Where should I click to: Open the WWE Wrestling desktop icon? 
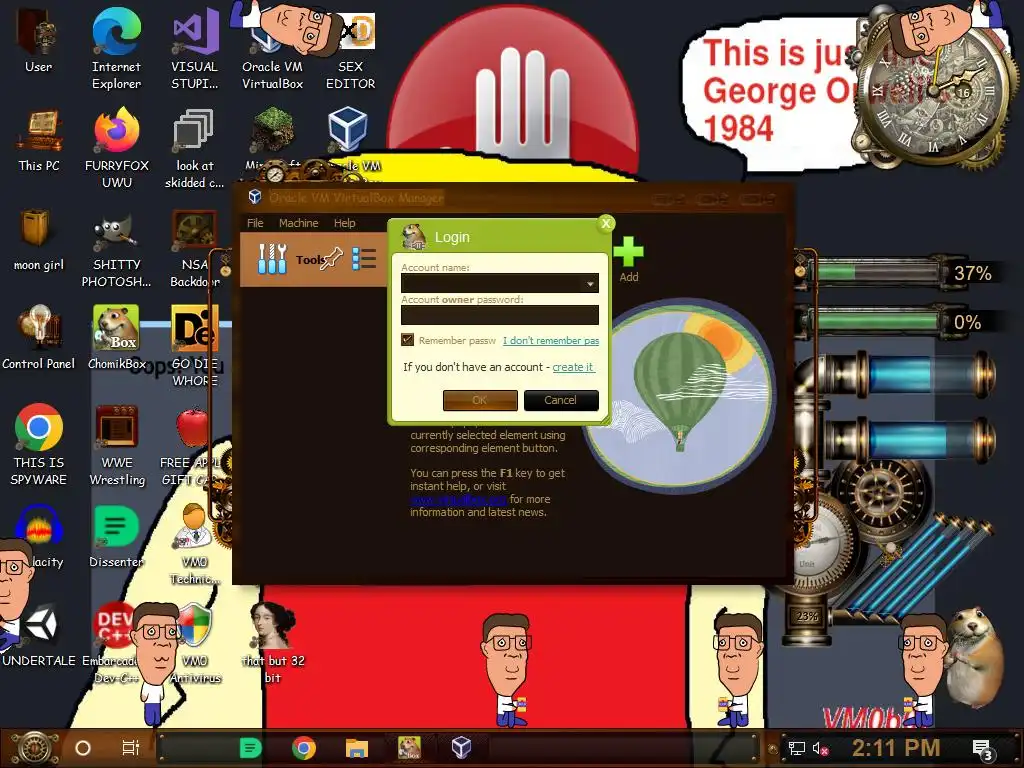tap(116, 444)
